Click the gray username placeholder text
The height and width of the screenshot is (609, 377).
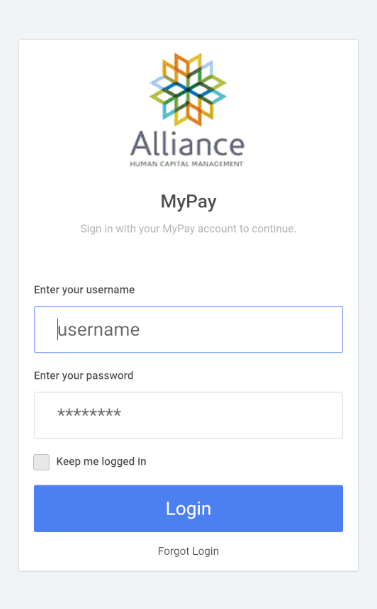pos(99,330)
